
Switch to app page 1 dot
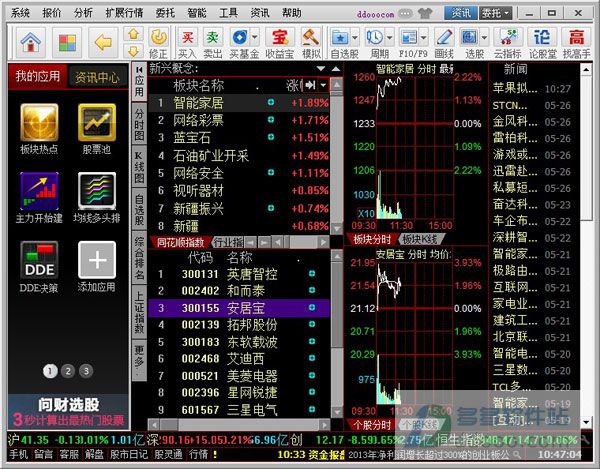pos(50,371)
